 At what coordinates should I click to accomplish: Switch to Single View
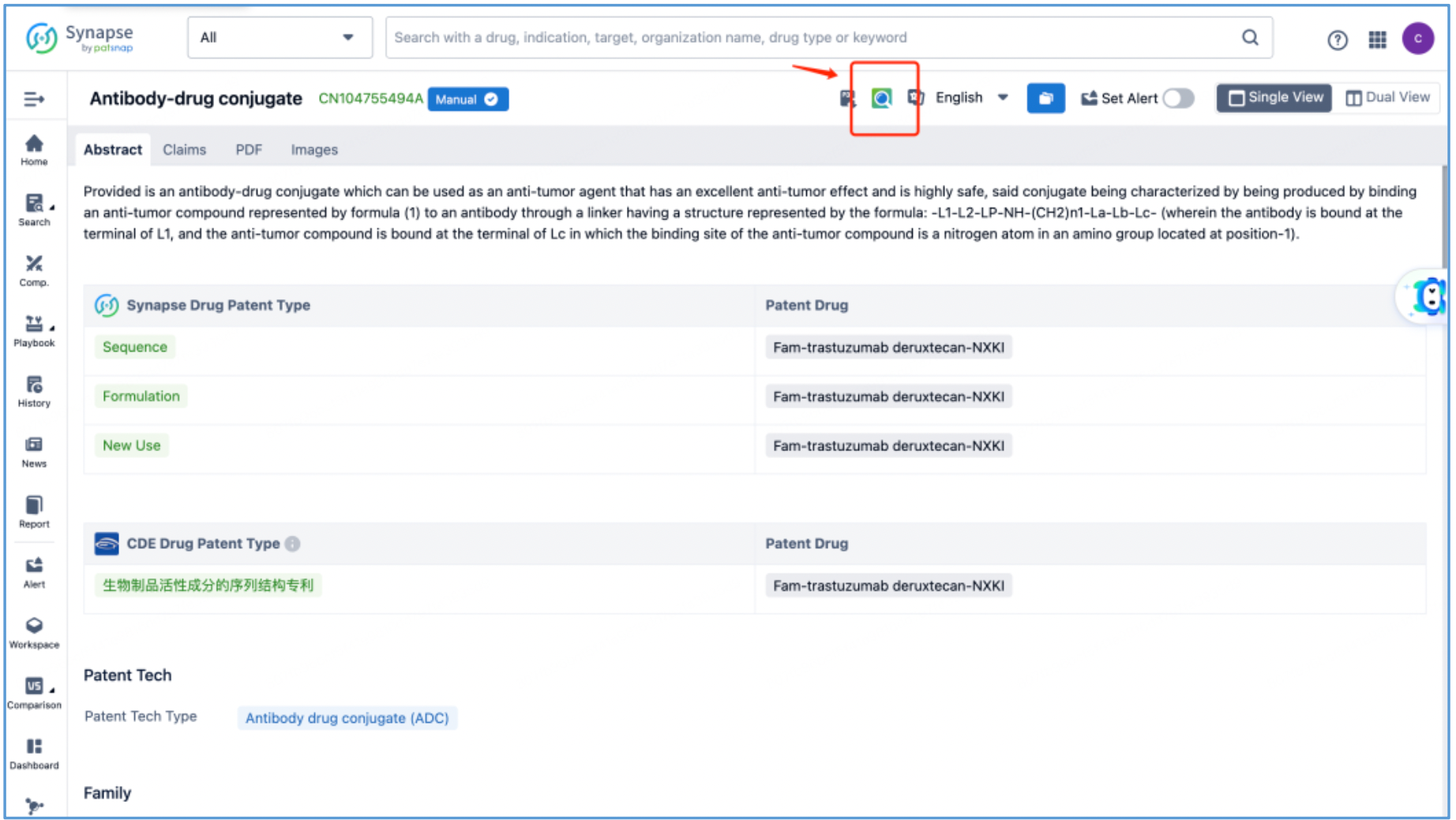pos(1275,97)
